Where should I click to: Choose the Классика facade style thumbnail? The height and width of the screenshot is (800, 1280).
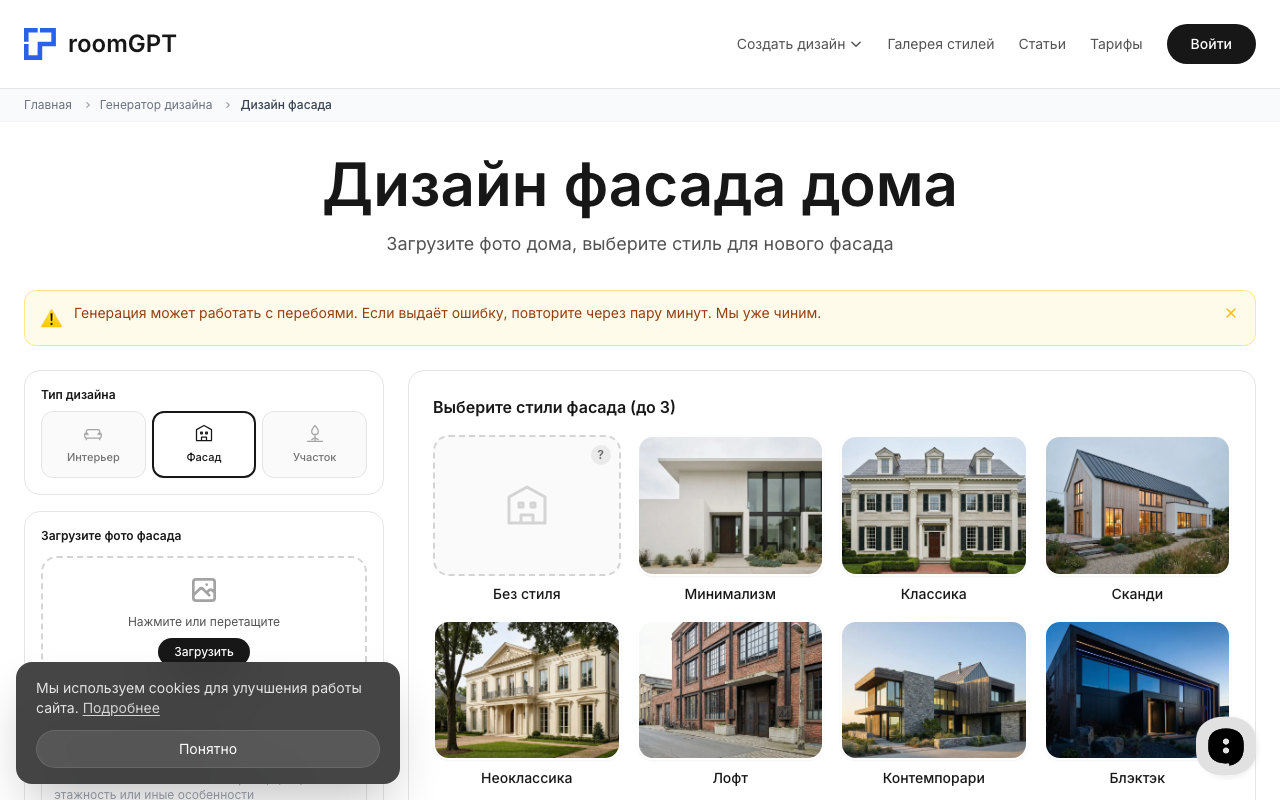tap(934, 506)
